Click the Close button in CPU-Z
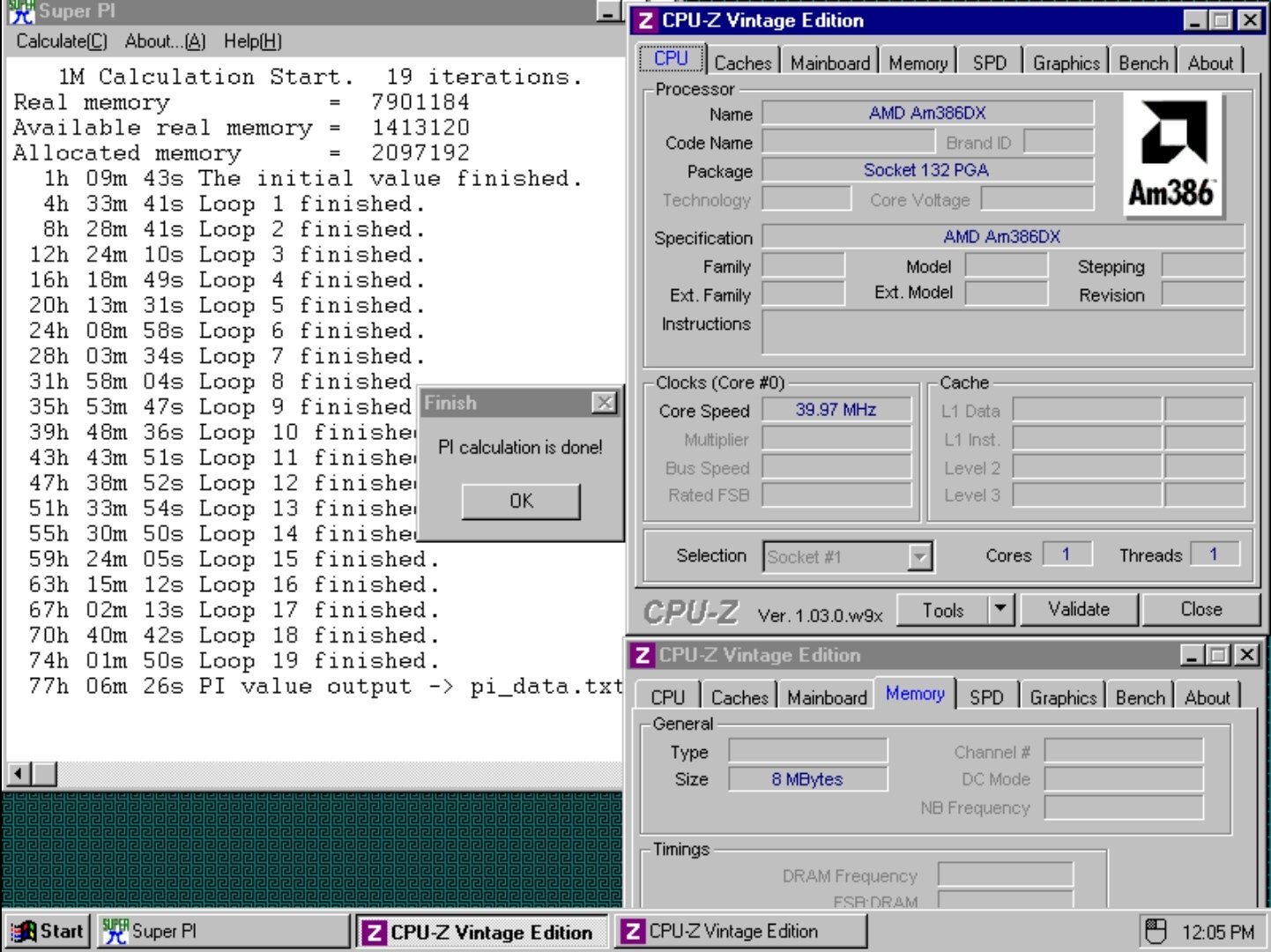The width and height of the screenshot is (1271, 952). coord(1200,609)
